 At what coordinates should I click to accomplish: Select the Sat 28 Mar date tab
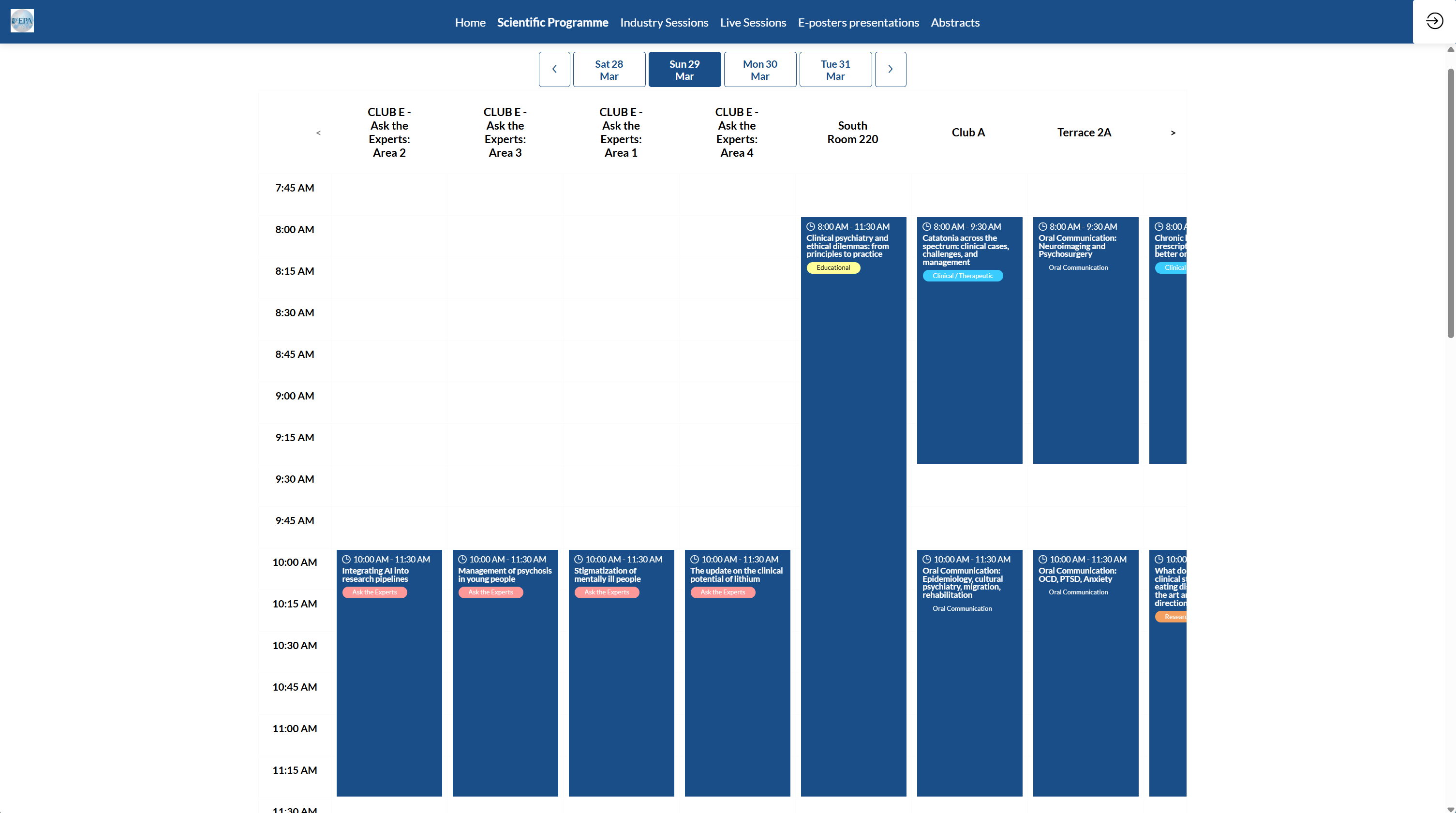pos(609,70)
